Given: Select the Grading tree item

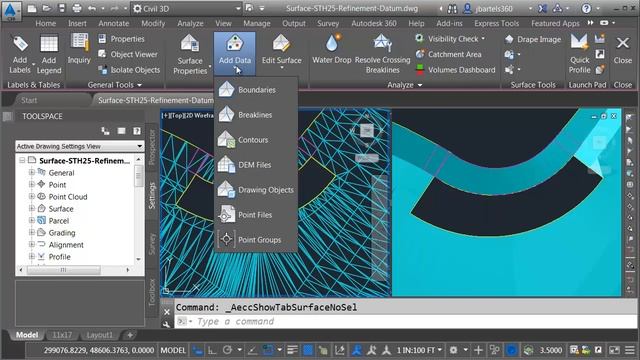Looking at the screenshot, I should point(62,233).
